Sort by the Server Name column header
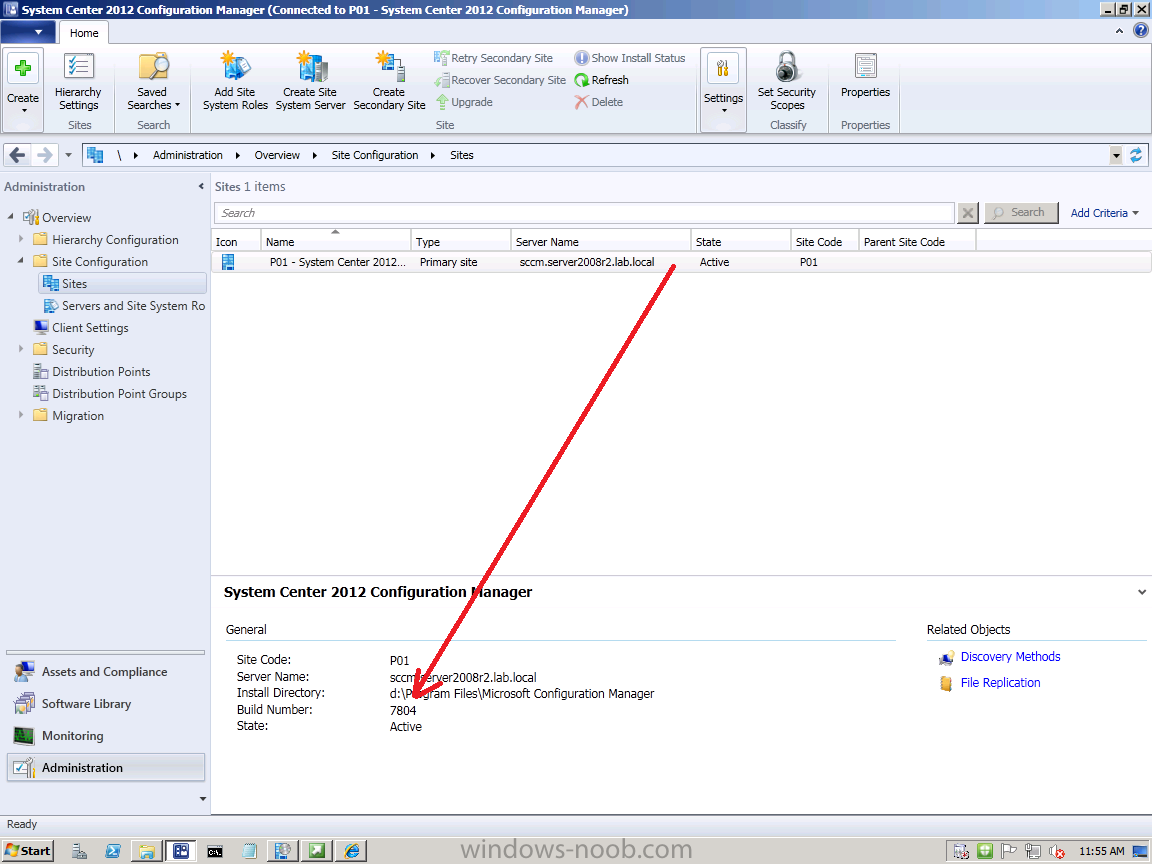 coord(601,241)
